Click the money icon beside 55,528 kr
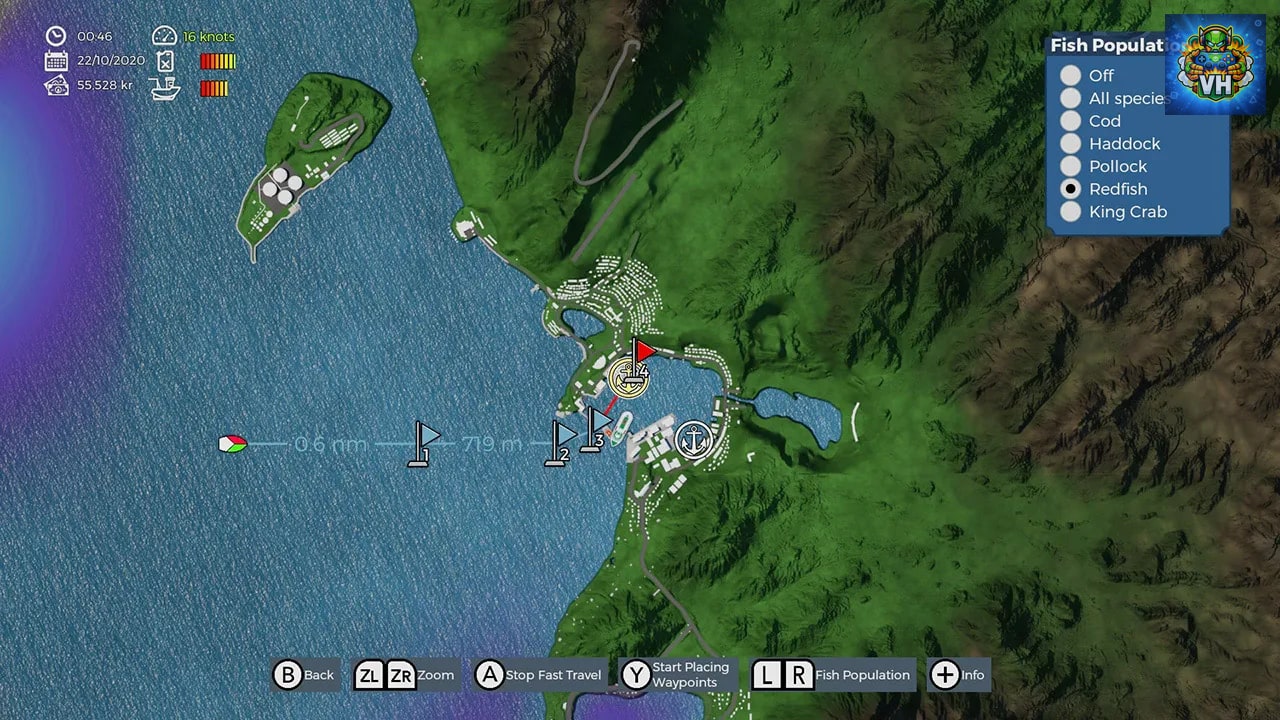The height and width of the screenshot is (720, 1280). pos(56,85)
